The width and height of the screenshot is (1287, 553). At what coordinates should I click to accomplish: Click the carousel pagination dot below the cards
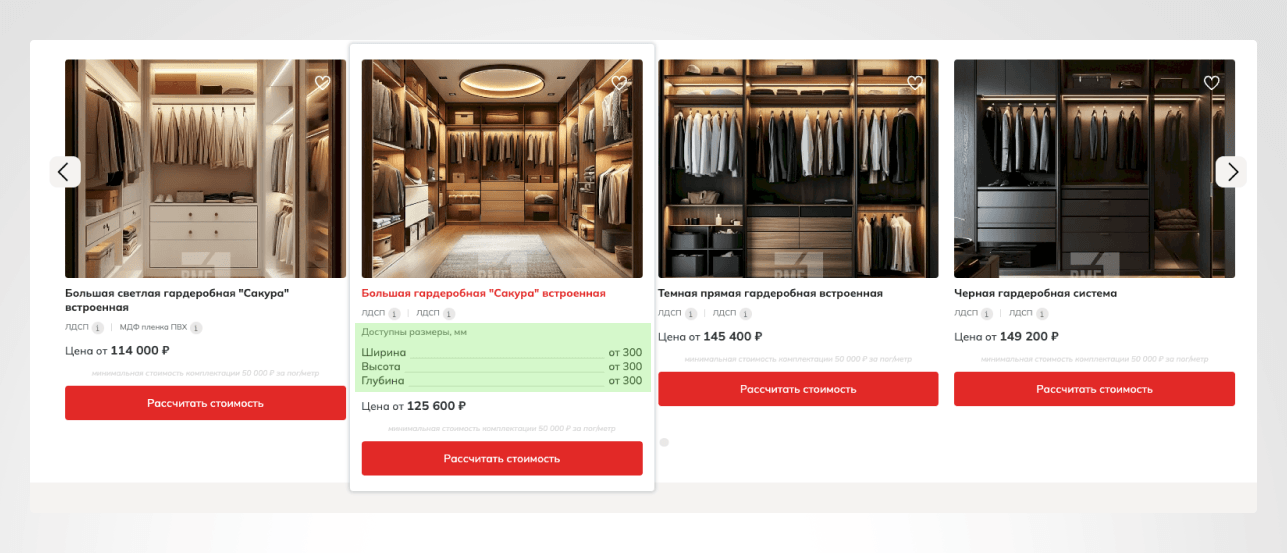pos(664,441)
